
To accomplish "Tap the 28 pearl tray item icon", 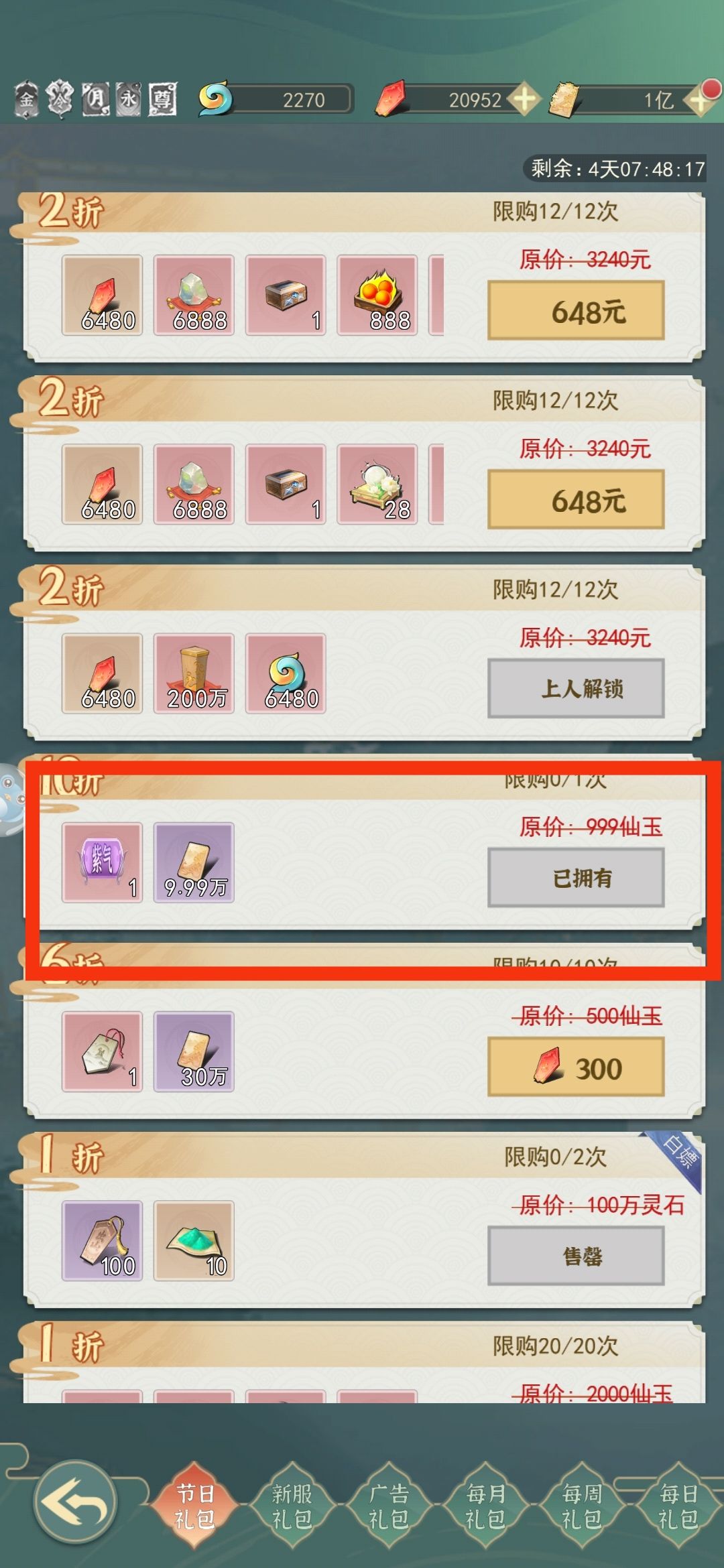I will pyautogui.click(x=377, y=484).
